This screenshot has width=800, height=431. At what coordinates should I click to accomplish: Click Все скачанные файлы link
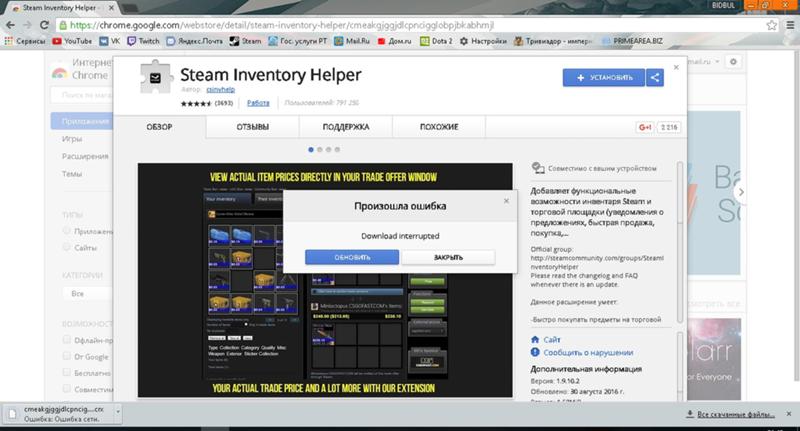736,414
